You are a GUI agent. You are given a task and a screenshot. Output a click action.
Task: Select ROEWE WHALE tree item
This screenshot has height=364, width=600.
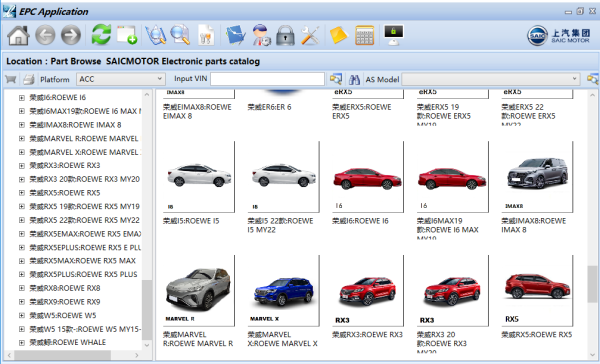click(x=68, y=342)
